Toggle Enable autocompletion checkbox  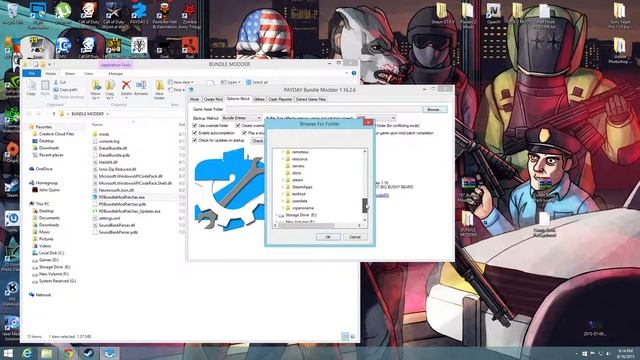[195, 133]
